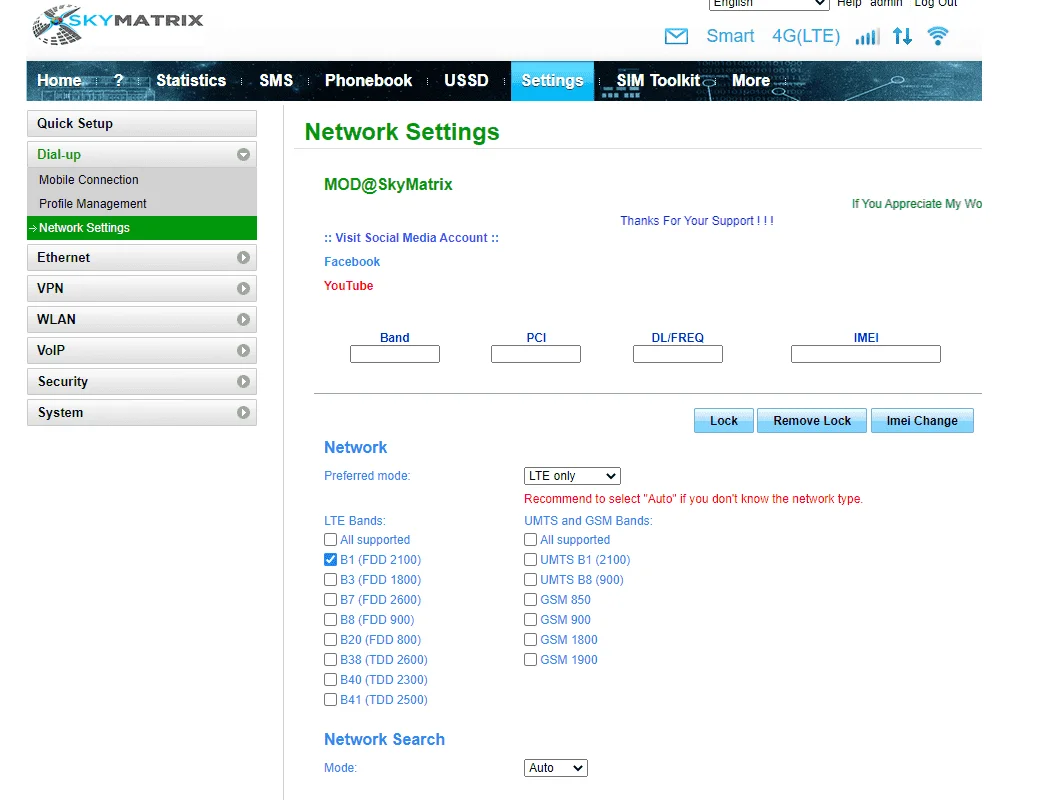1049x800 pixels.
Task: Enable B38 (TDD 2600) band
Action: 330,660
